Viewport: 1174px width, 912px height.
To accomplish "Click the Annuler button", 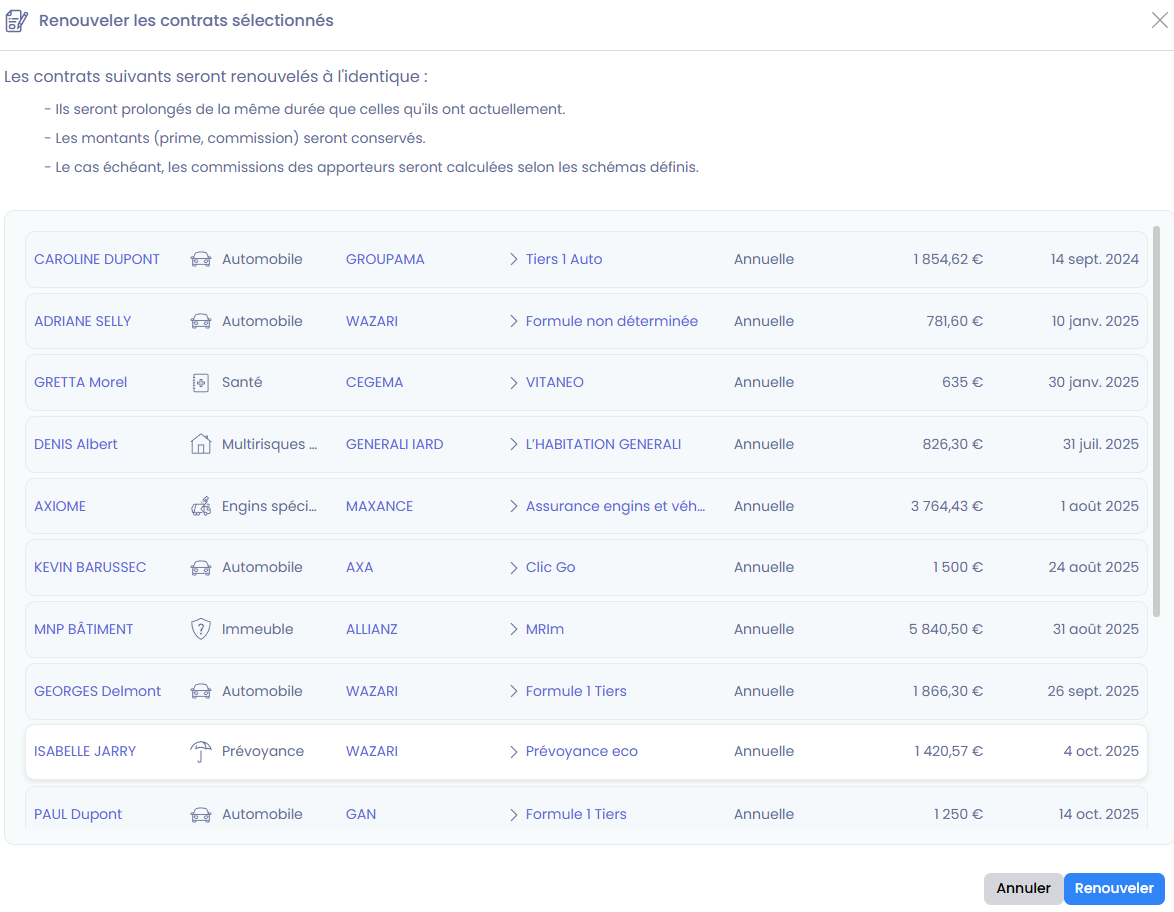I will click(x=1023, y=889).
